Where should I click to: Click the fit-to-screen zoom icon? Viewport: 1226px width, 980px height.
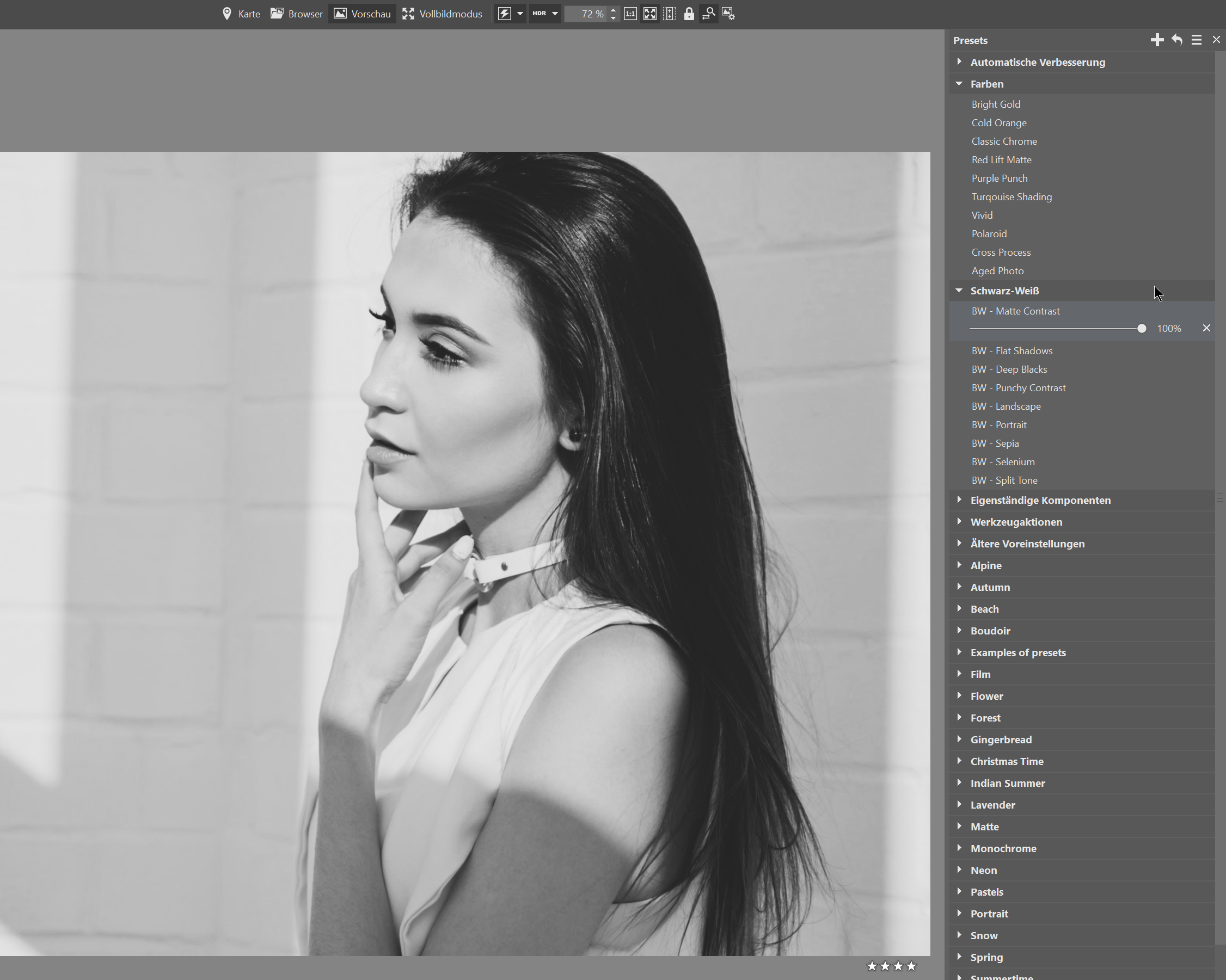(x=650, y=14)
